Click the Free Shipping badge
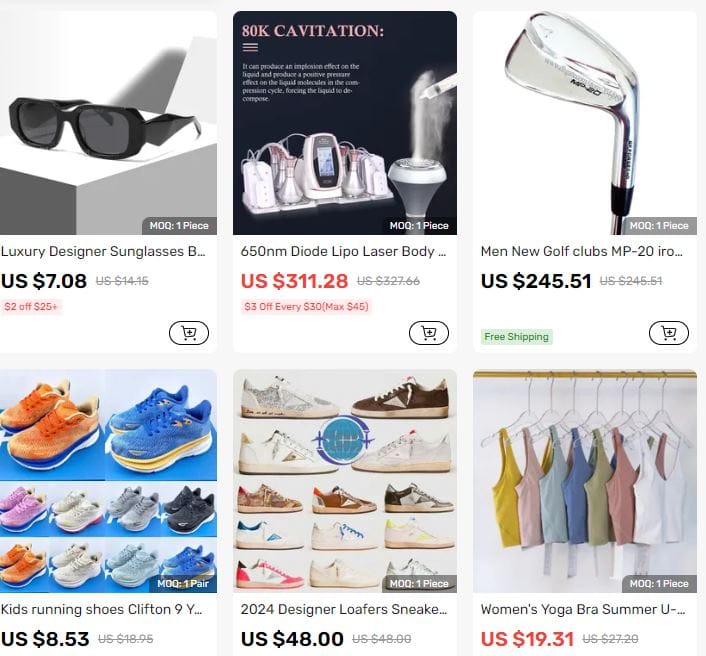This screenshot has width=706, height=656. tap(516, 337)
